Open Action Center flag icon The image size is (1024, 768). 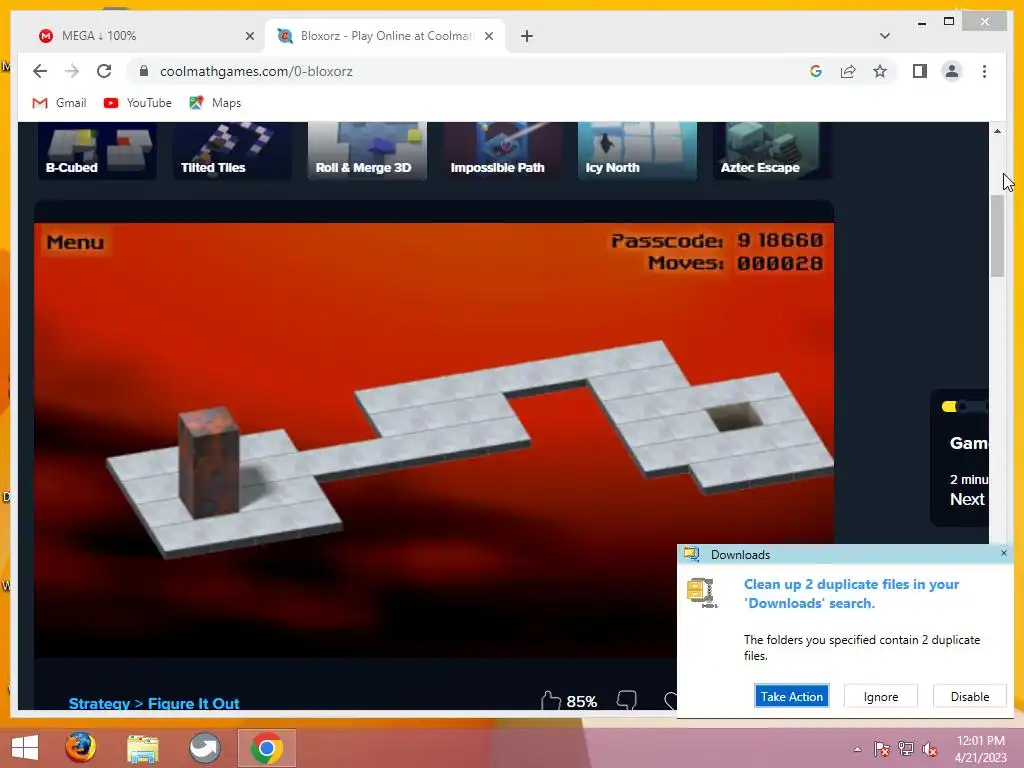[882, 749]
